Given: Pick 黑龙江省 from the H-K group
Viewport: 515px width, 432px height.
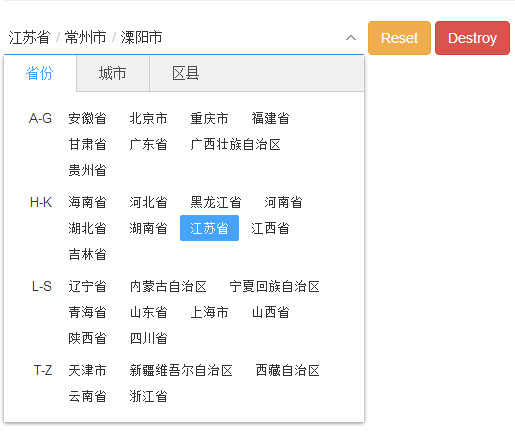Looking at the screenshot, I should click(216, 202).
